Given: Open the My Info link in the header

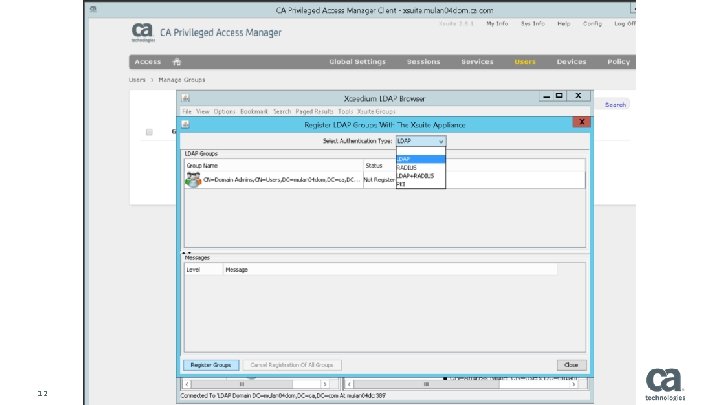Looking at the screenshot, I should [497, 23].
